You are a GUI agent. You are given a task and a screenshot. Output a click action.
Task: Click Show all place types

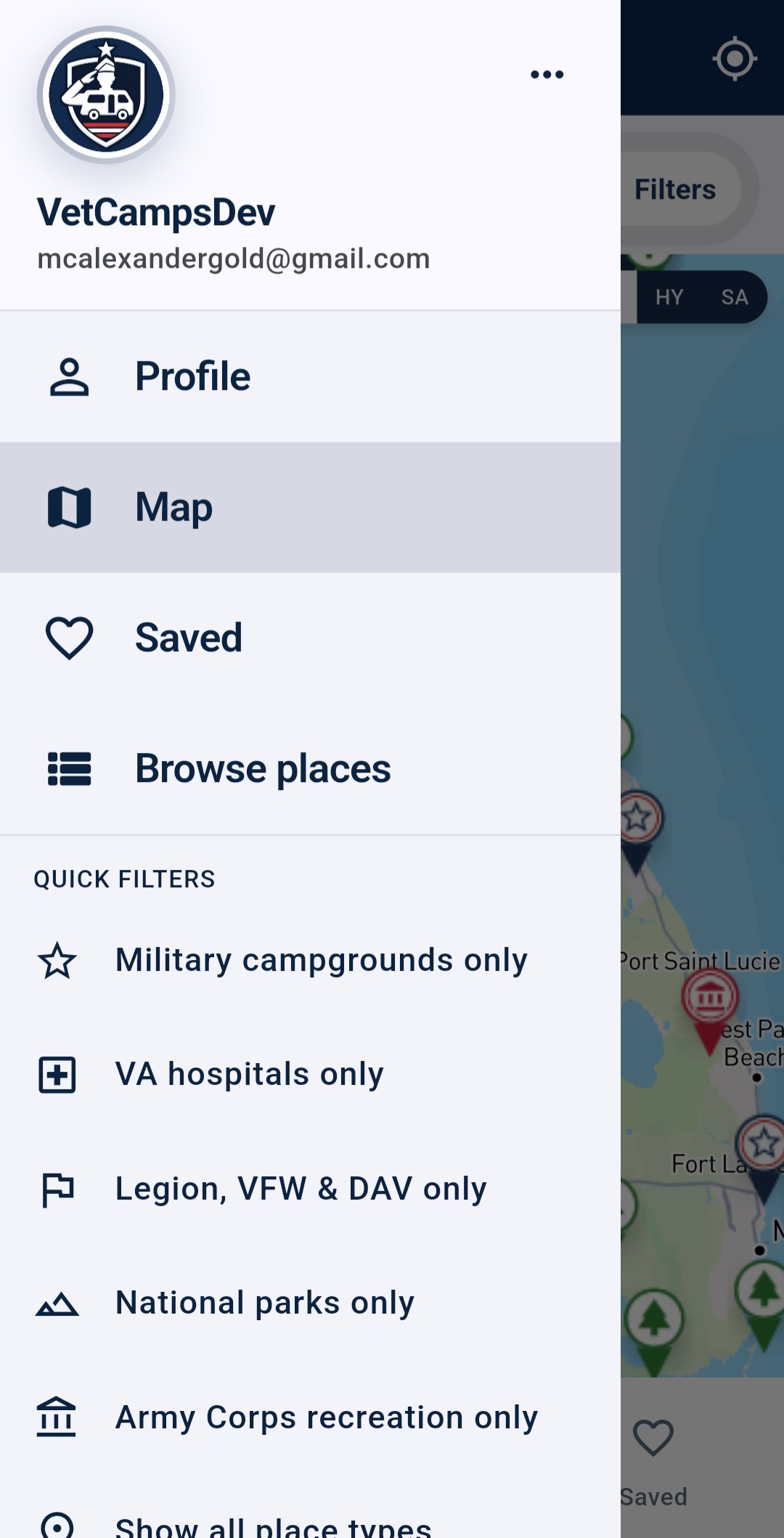coord(273,1525)
